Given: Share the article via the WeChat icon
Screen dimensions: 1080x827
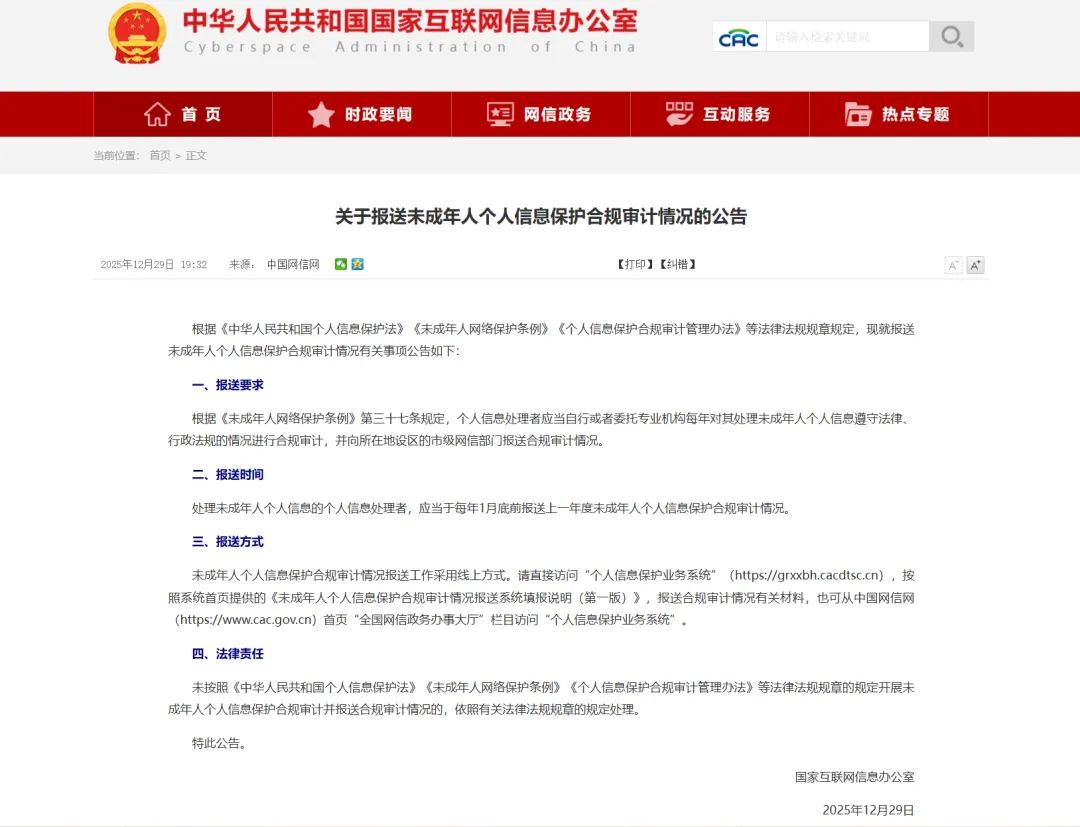Looking at the screenshot, I should click(341, 264).
